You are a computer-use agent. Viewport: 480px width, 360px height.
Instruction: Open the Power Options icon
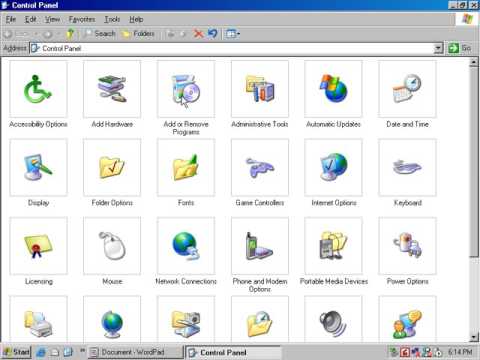pyautogui.click(x=407, y=246)
